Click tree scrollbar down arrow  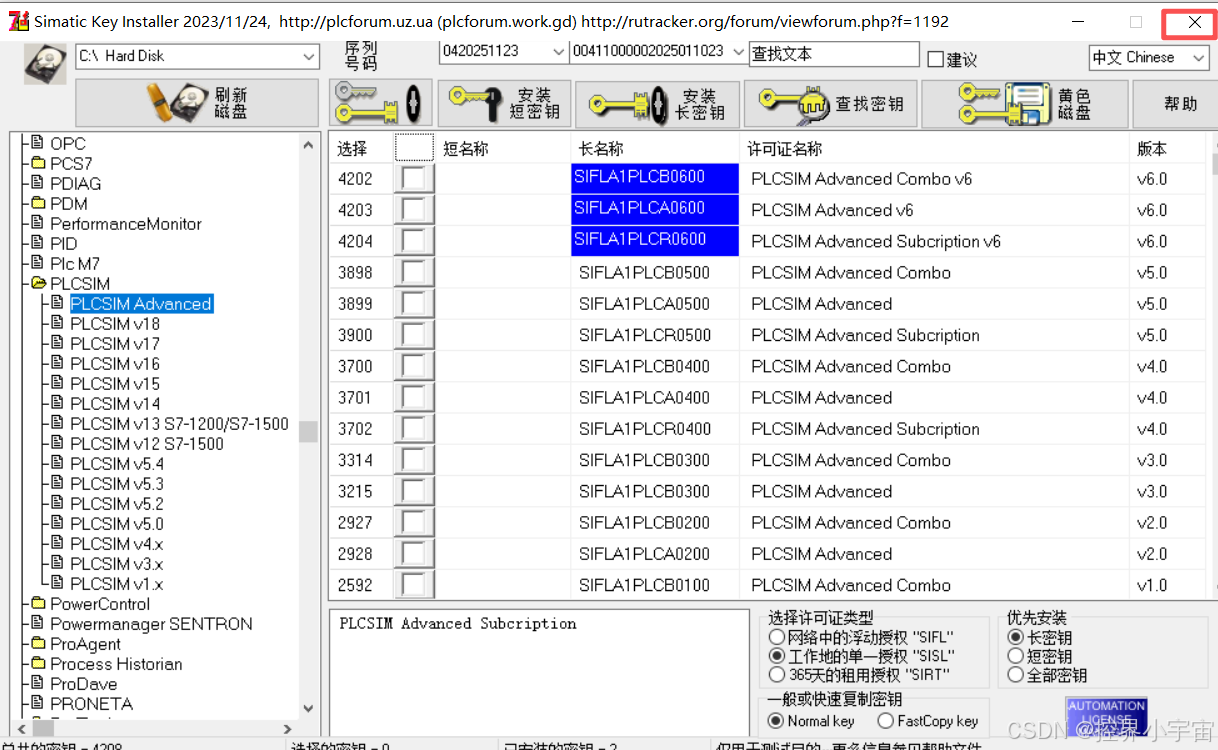pyautogui.click(x=308, y=707)
